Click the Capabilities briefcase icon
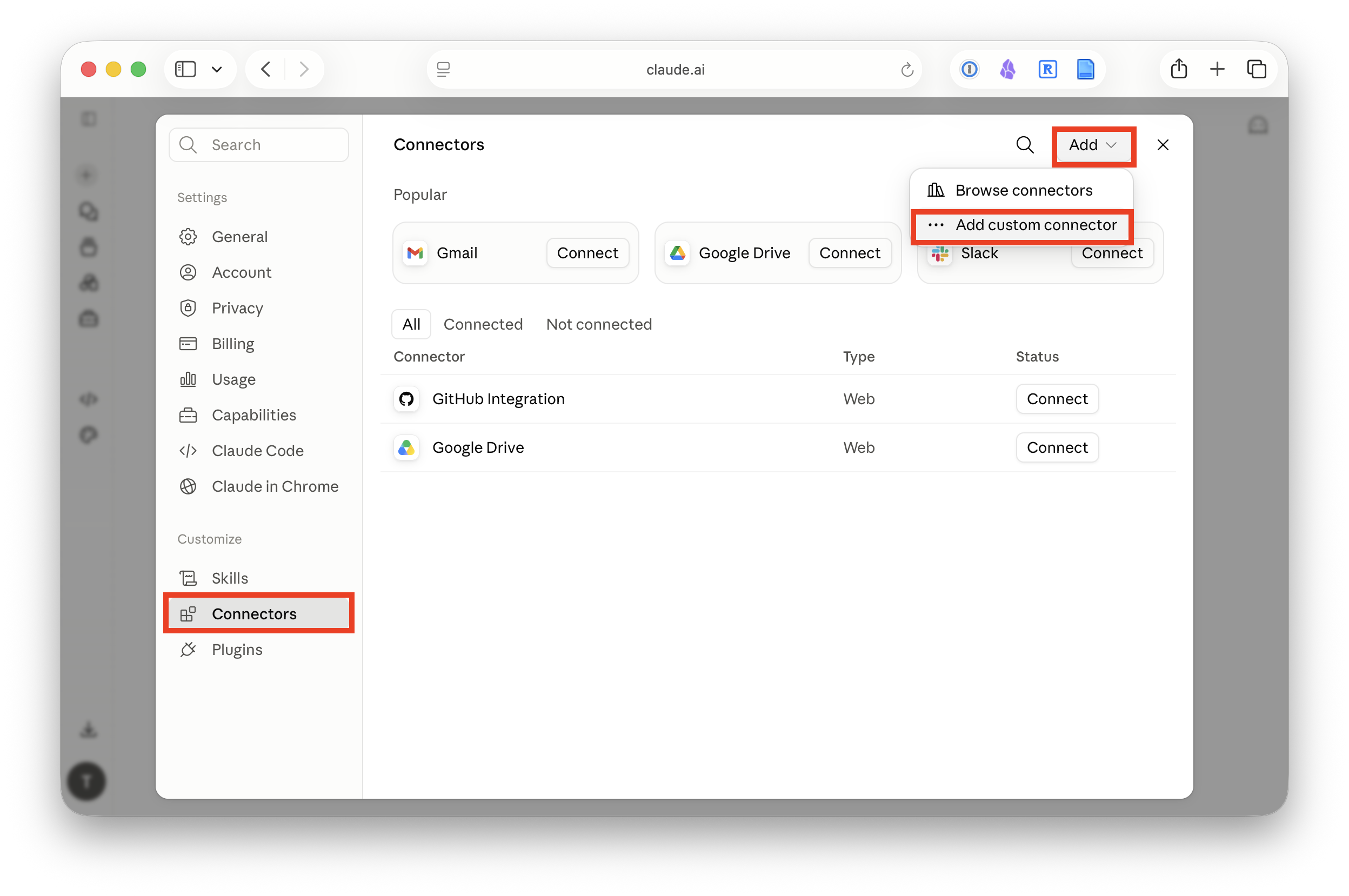 188,415
